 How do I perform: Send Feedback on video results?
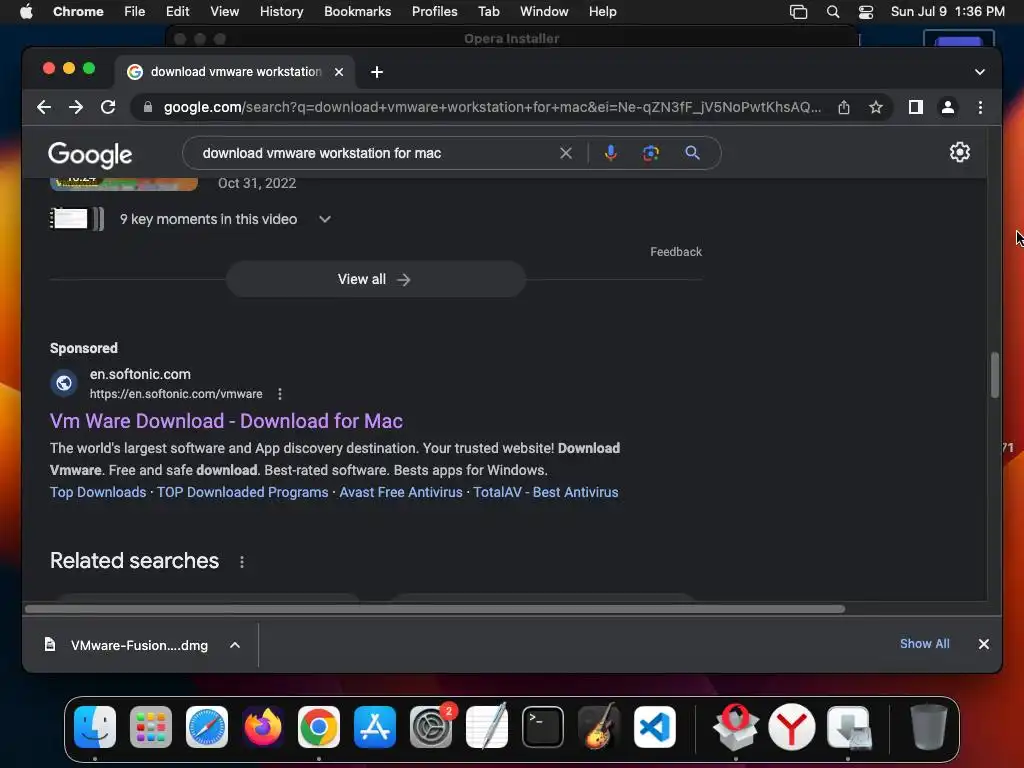[x=675, y=252]
